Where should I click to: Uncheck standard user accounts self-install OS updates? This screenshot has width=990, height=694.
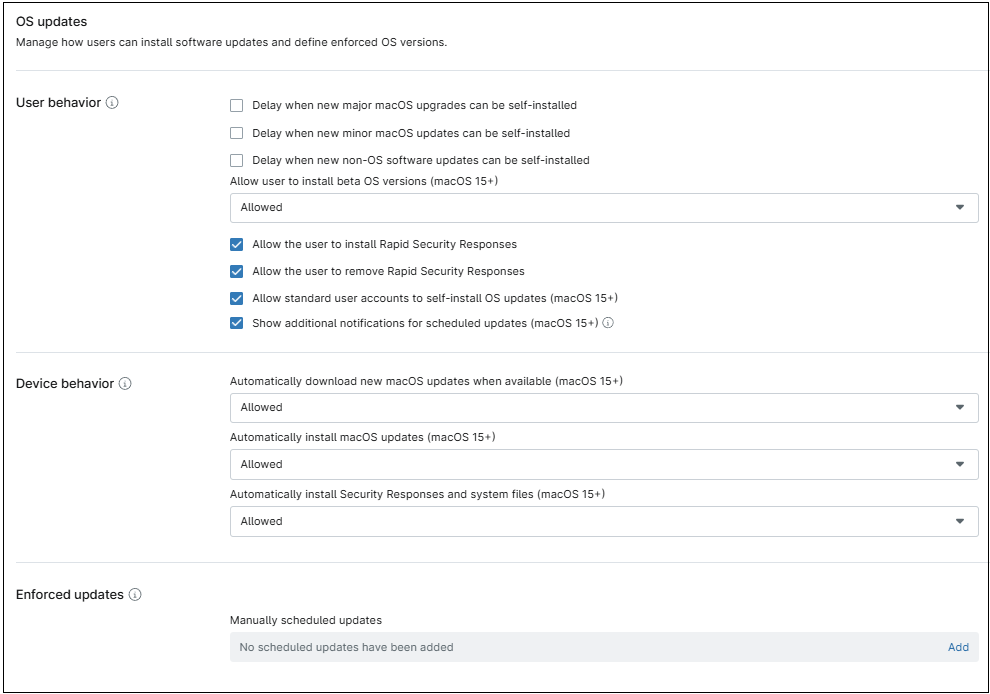(235, 298)
